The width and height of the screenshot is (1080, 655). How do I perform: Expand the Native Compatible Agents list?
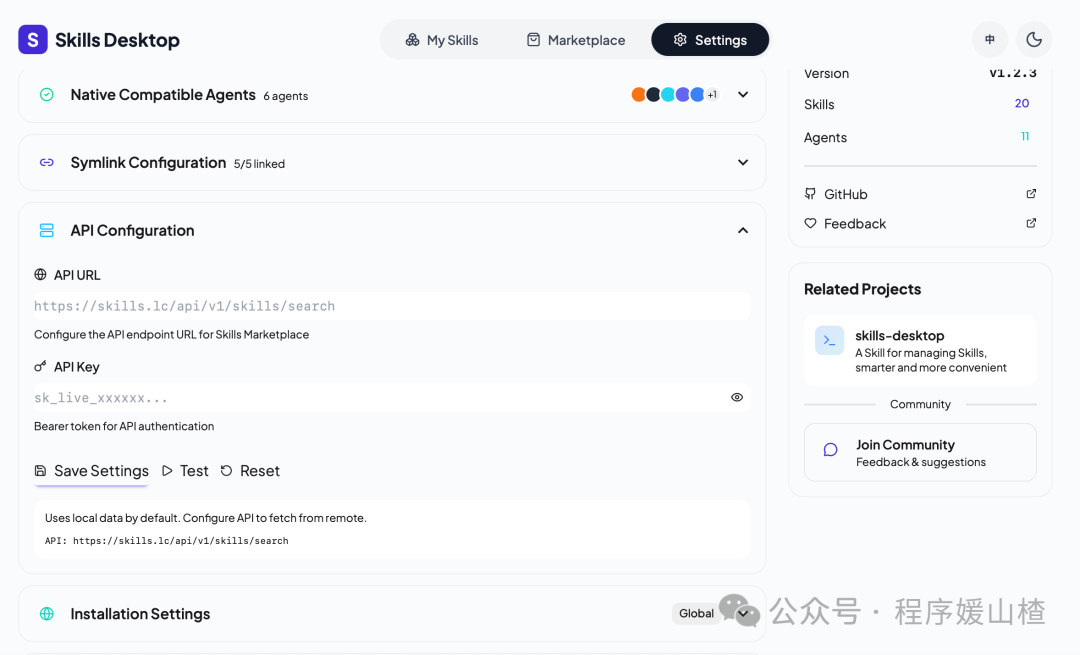pyautogui.click(x=742, y=94)
